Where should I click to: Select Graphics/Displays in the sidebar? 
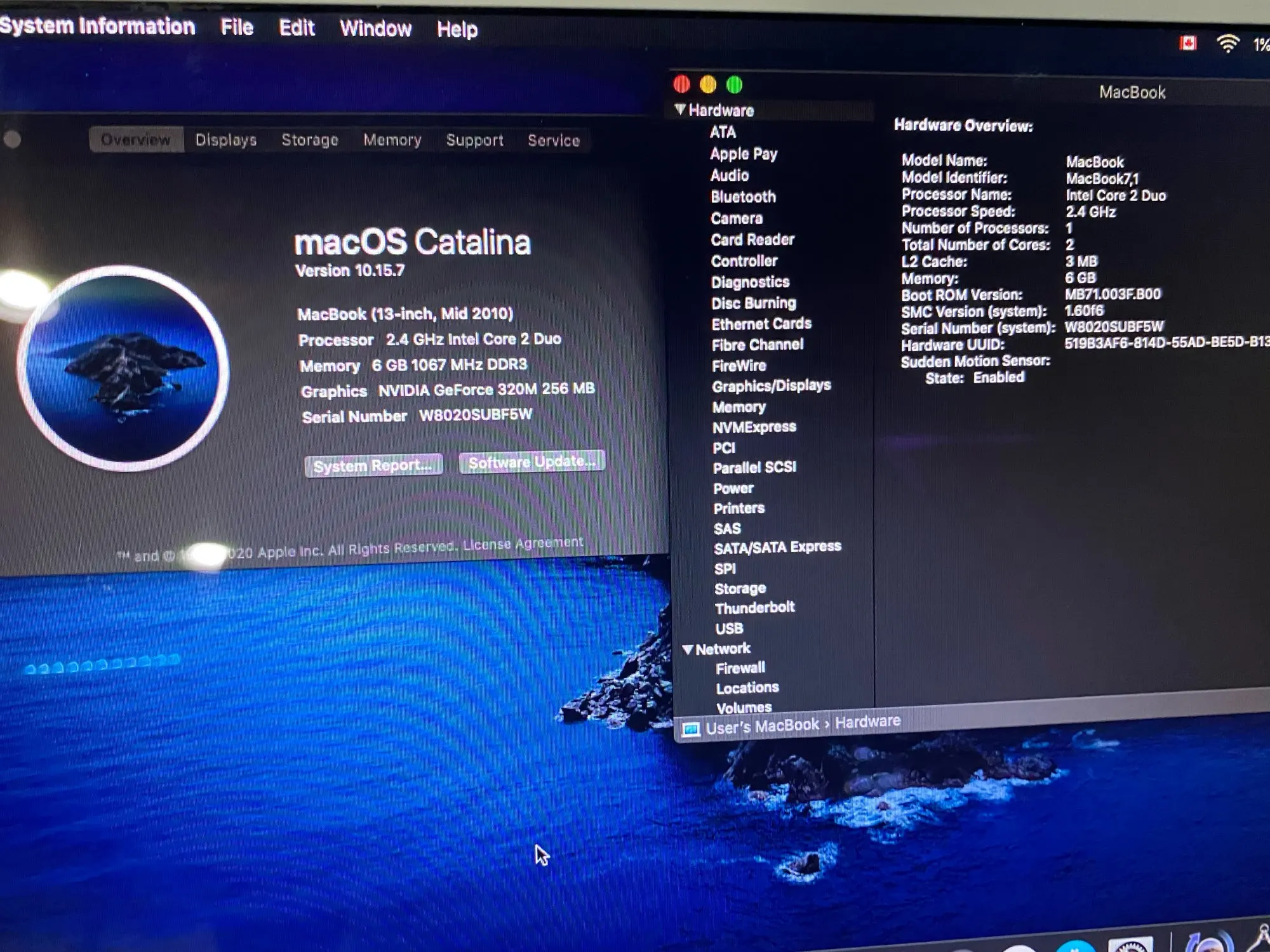coord(771,386)
